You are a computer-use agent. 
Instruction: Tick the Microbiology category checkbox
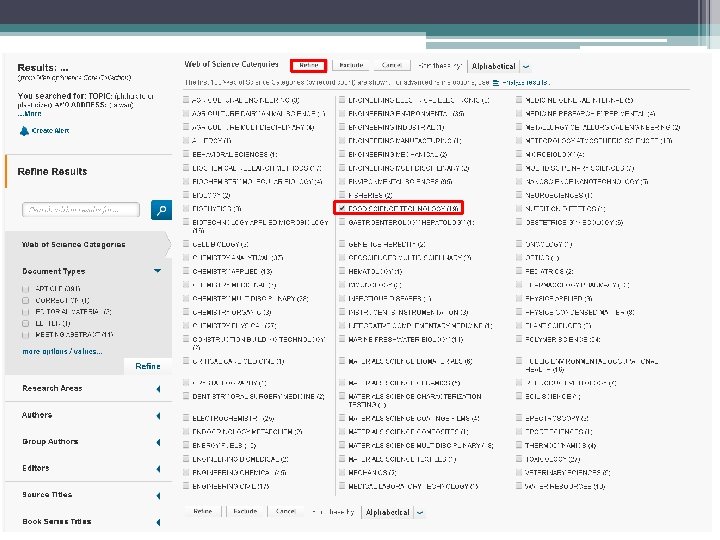pos(519,154)
